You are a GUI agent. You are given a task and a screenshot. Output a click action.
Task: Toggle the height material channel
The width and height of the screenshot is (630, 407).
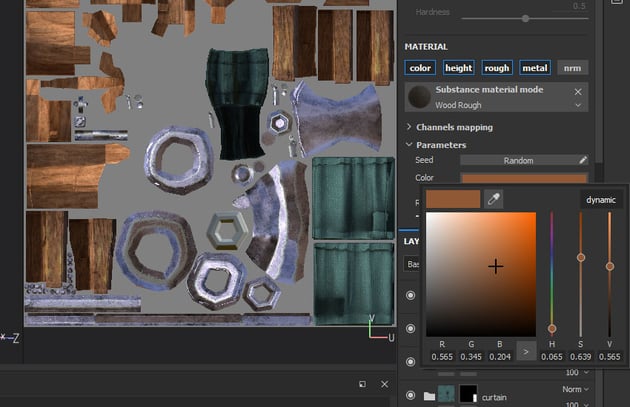point(458,68)
